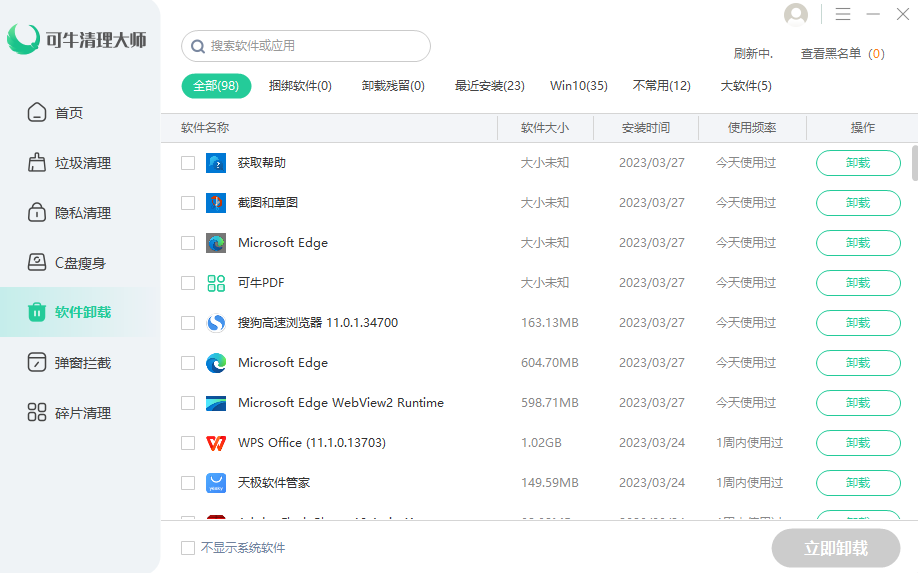
Task: Select the C盘瘦身 sidebar icon
Action: 37,263
